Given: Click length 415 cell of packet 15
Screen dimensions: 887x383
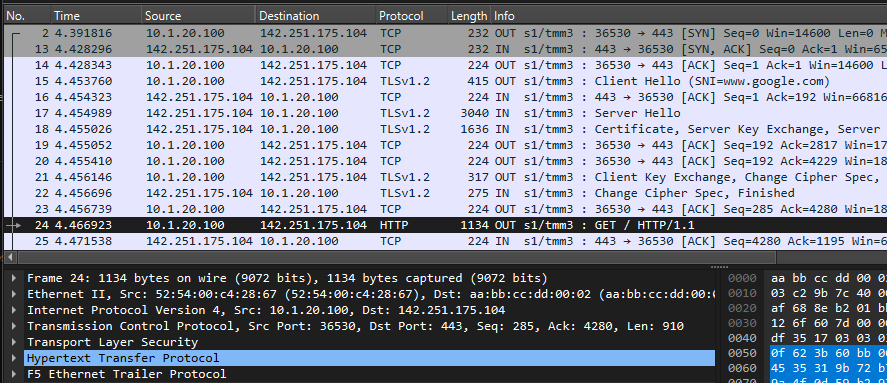Looking at the screenshot, I should point(479,81).
